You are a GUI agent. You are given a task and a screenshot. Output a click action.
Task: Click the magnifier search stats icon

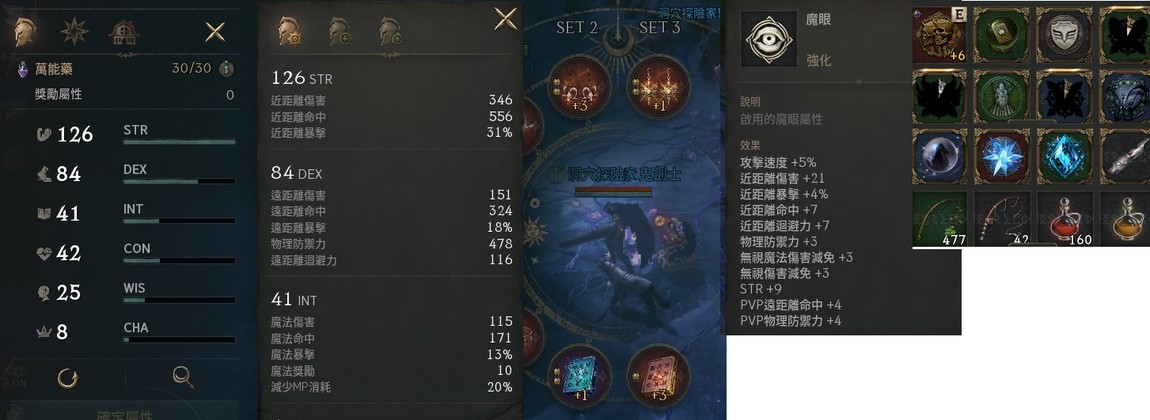183,377
